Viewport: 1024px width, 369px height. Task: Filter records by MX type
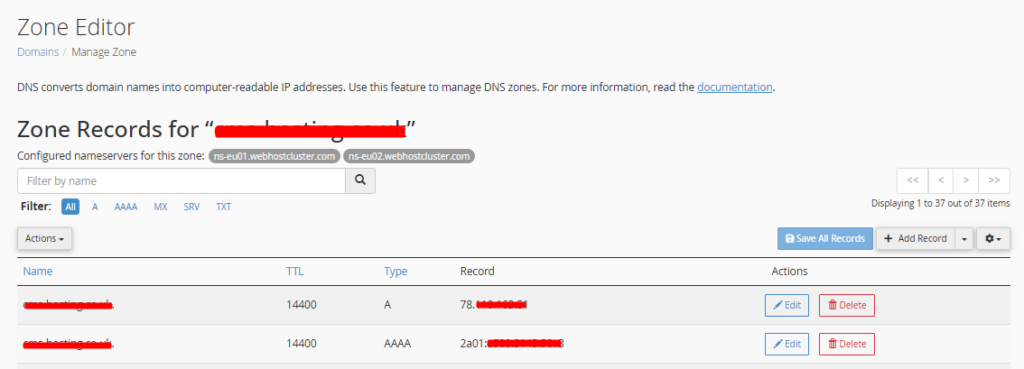[161, 206]
